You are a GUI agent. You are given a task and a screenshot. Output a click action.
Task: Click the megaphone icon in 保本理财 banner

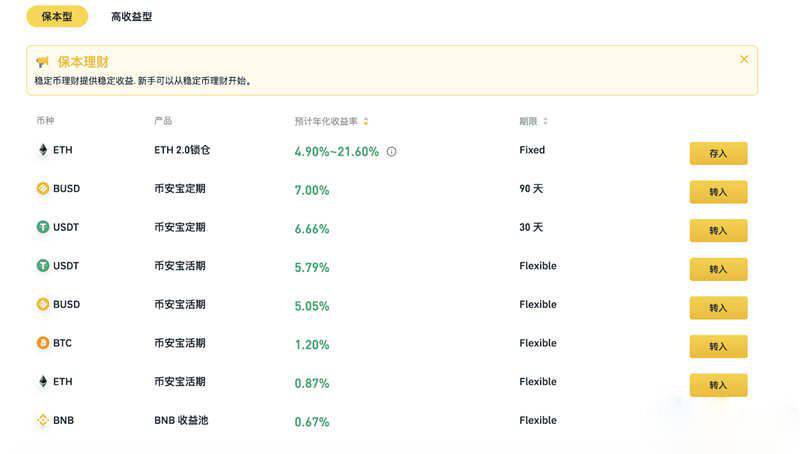(42, 62)
